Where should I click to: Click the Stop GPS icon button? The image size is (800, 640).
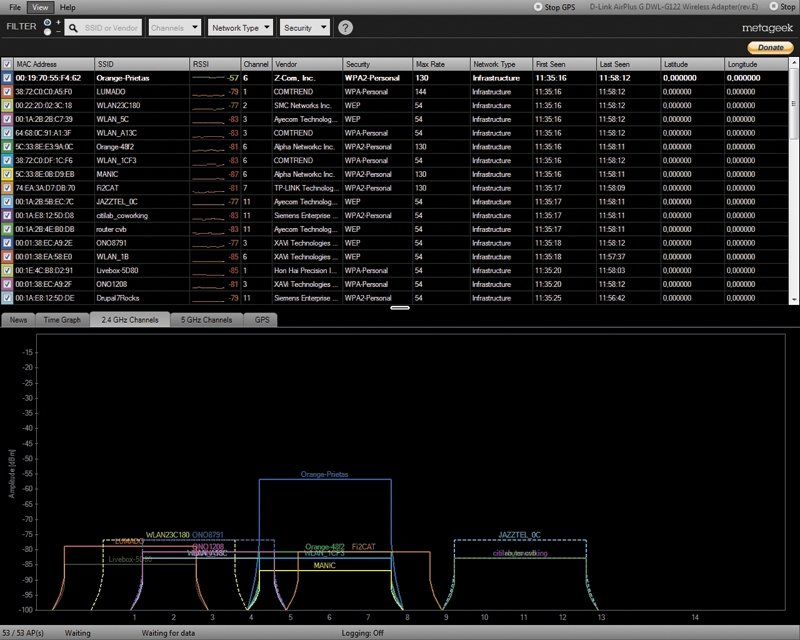click(538, 7)
